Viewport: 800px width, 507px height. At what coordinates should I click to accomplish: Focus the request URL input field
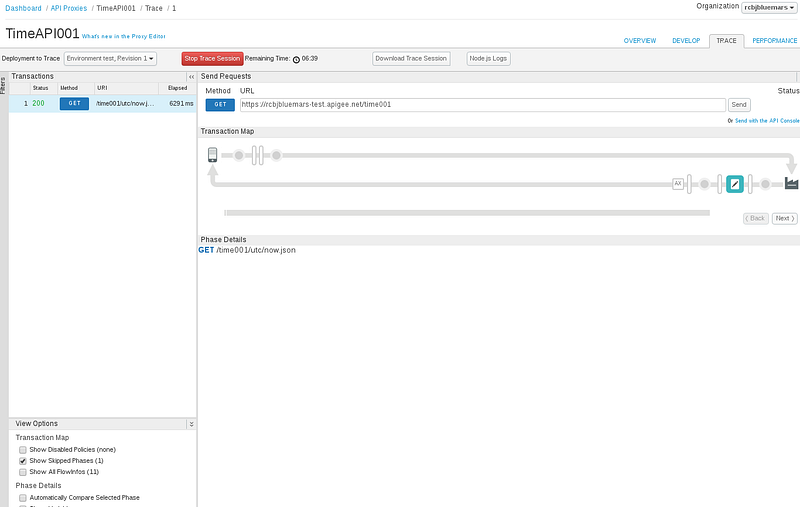tap(483, 105)
